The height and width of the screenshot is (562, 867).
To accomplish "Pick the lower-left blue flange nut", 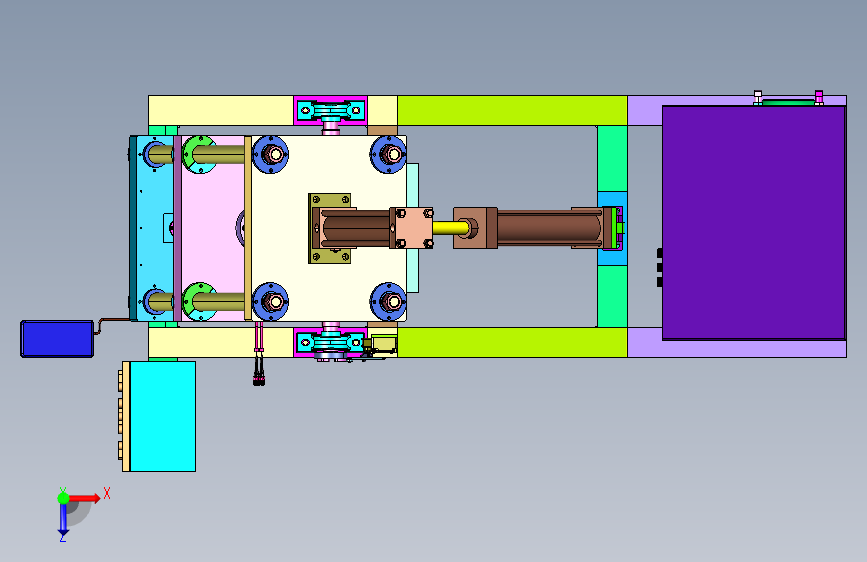I will click(x=270, y=301).
